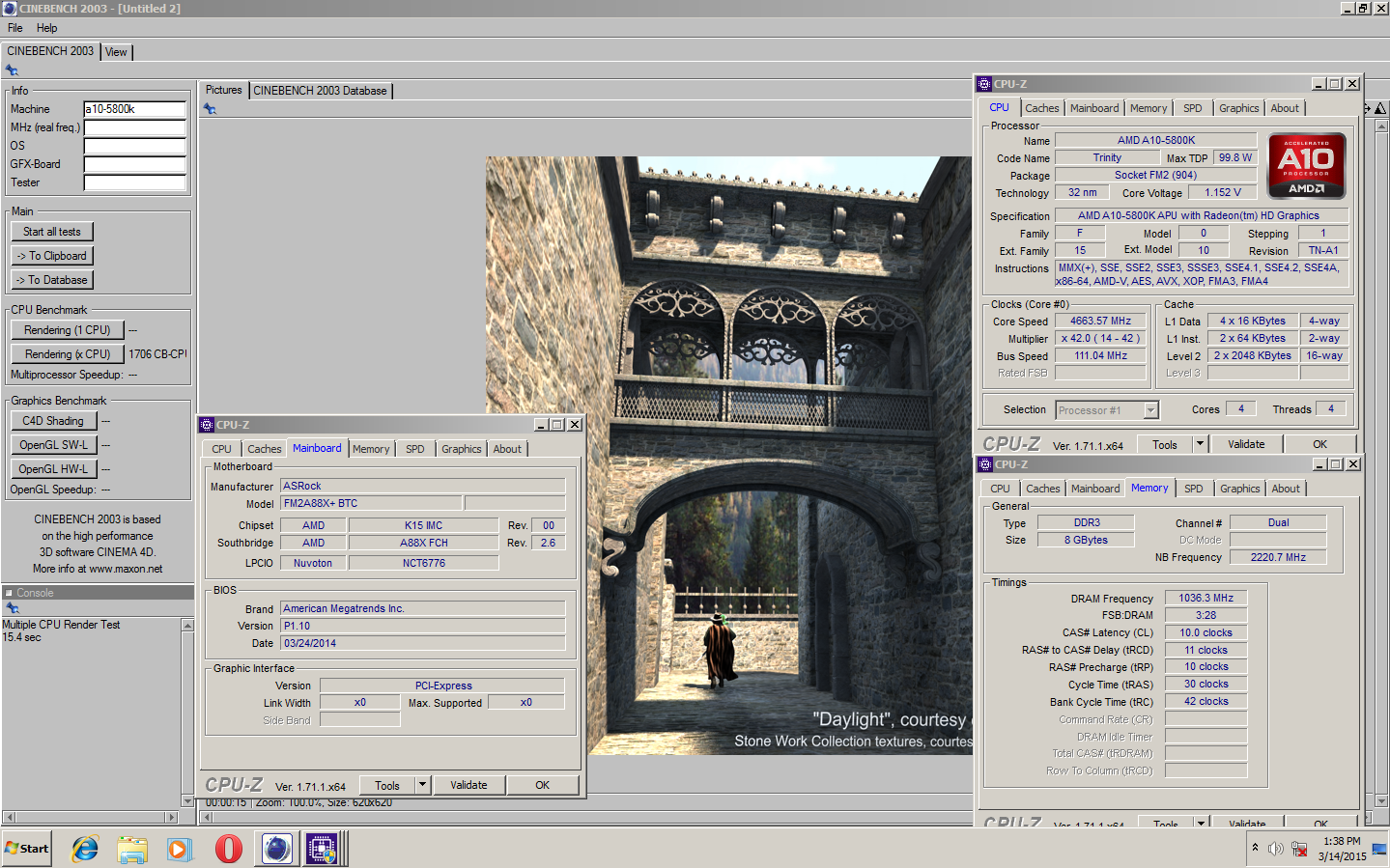The image size is (1390, 868).
Task: Switch to CINEBENCH via its taskbar icon
Action: [277, 849]
